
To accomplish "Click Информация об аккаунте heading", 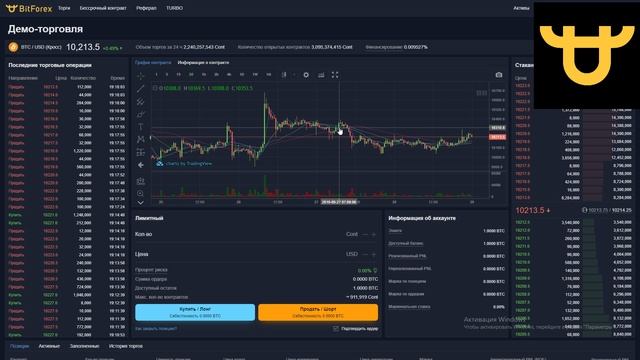I will coord(422,218).
